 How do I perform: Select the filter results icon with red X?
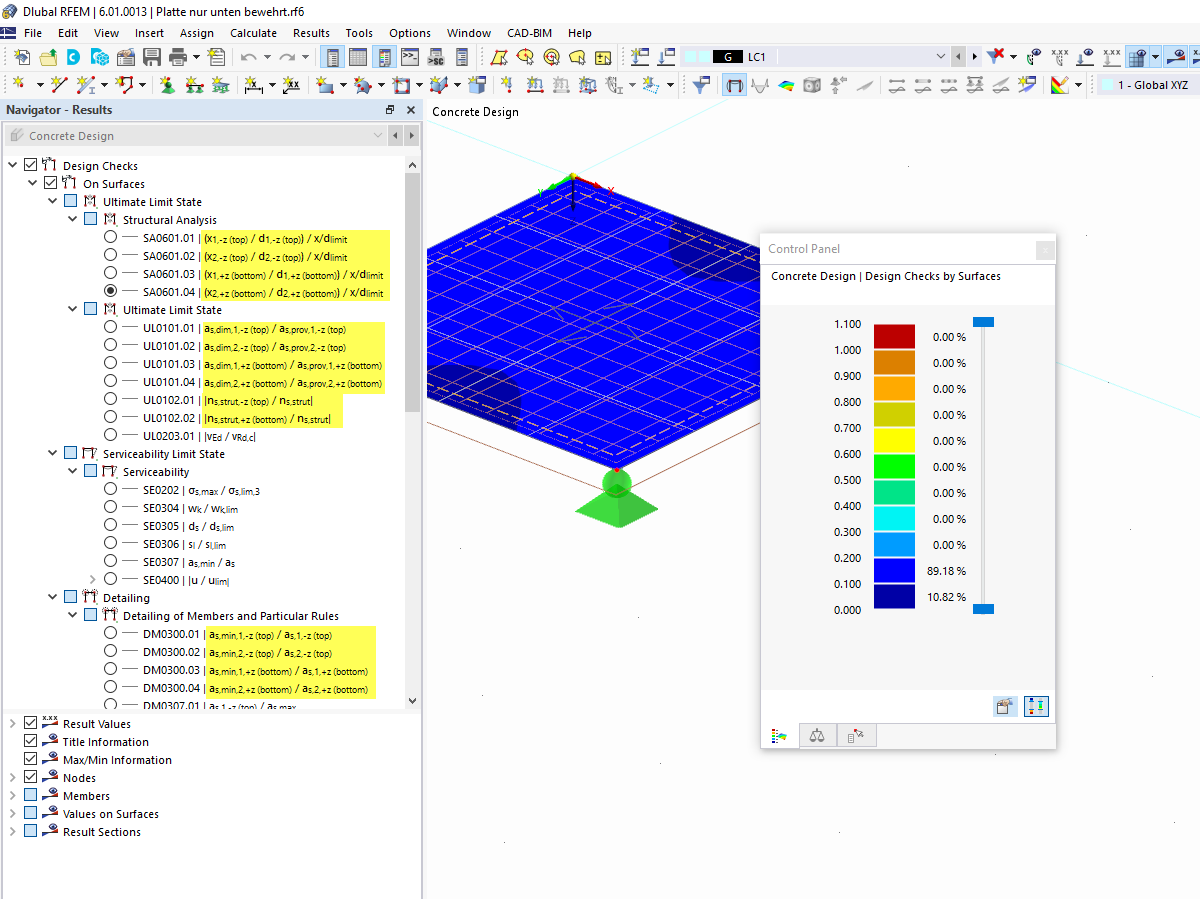click(994, 57)
